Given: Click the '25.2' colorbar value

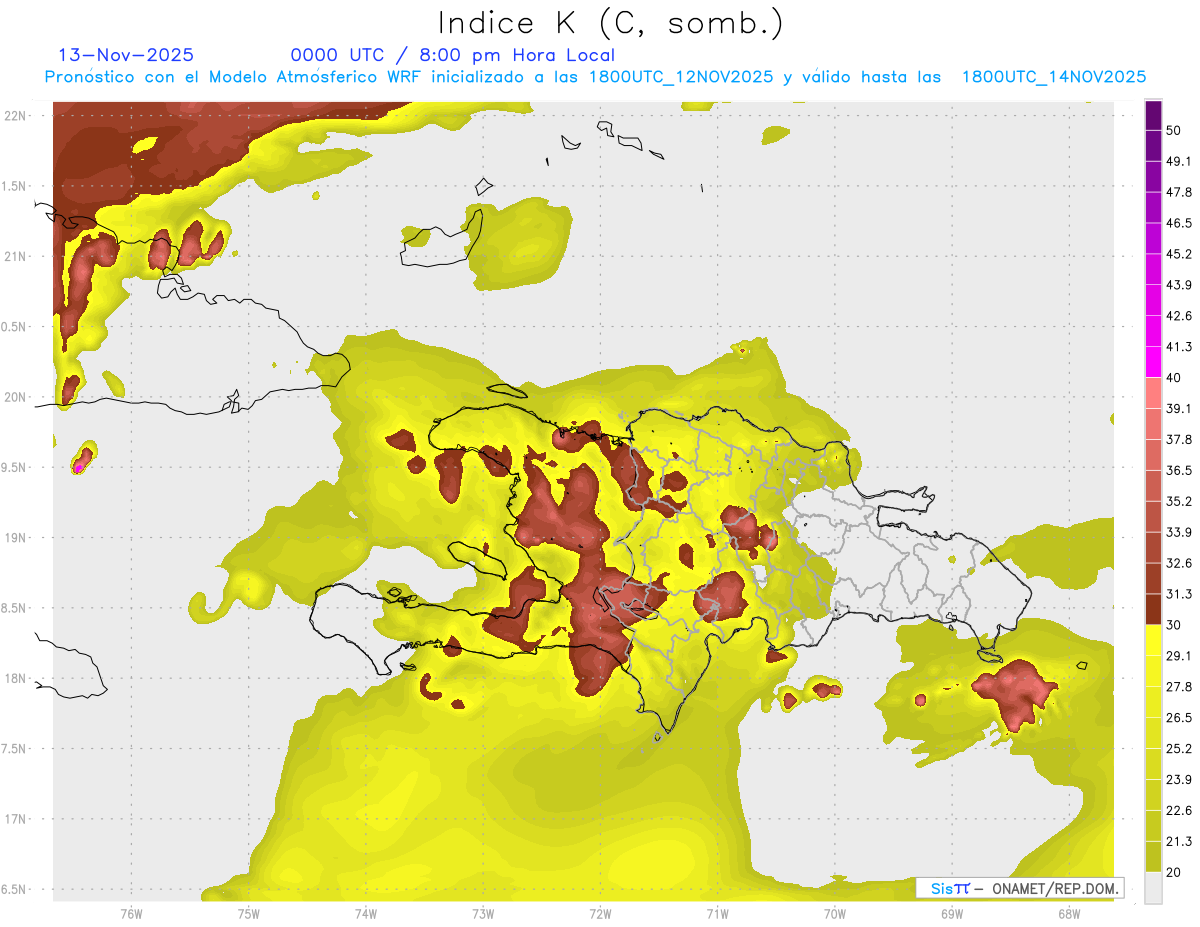Looking at the screenshot, I should click(x=1179, y=748).
